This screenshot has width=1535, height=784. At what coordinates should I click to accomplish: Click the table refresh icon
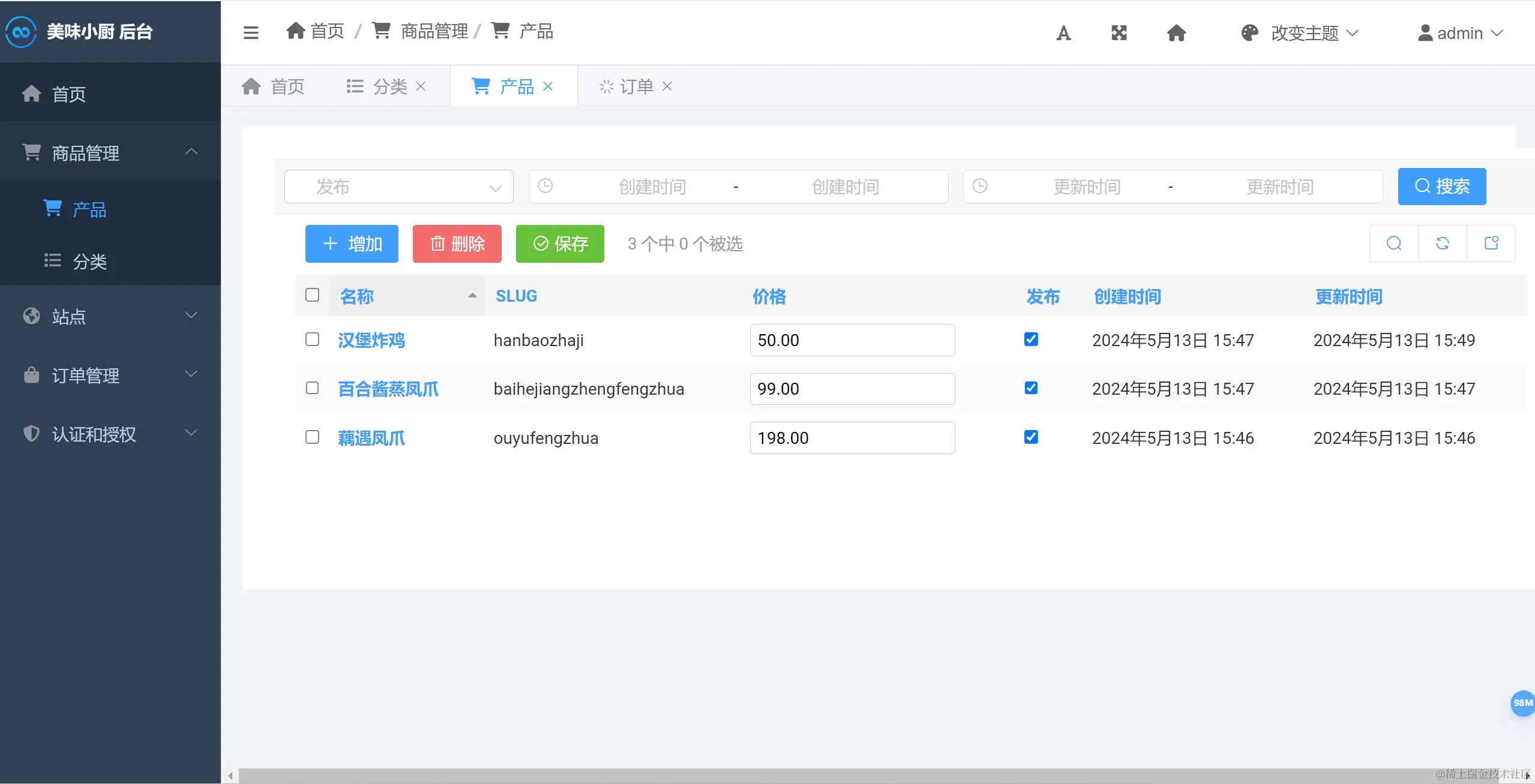point(1443,244)
